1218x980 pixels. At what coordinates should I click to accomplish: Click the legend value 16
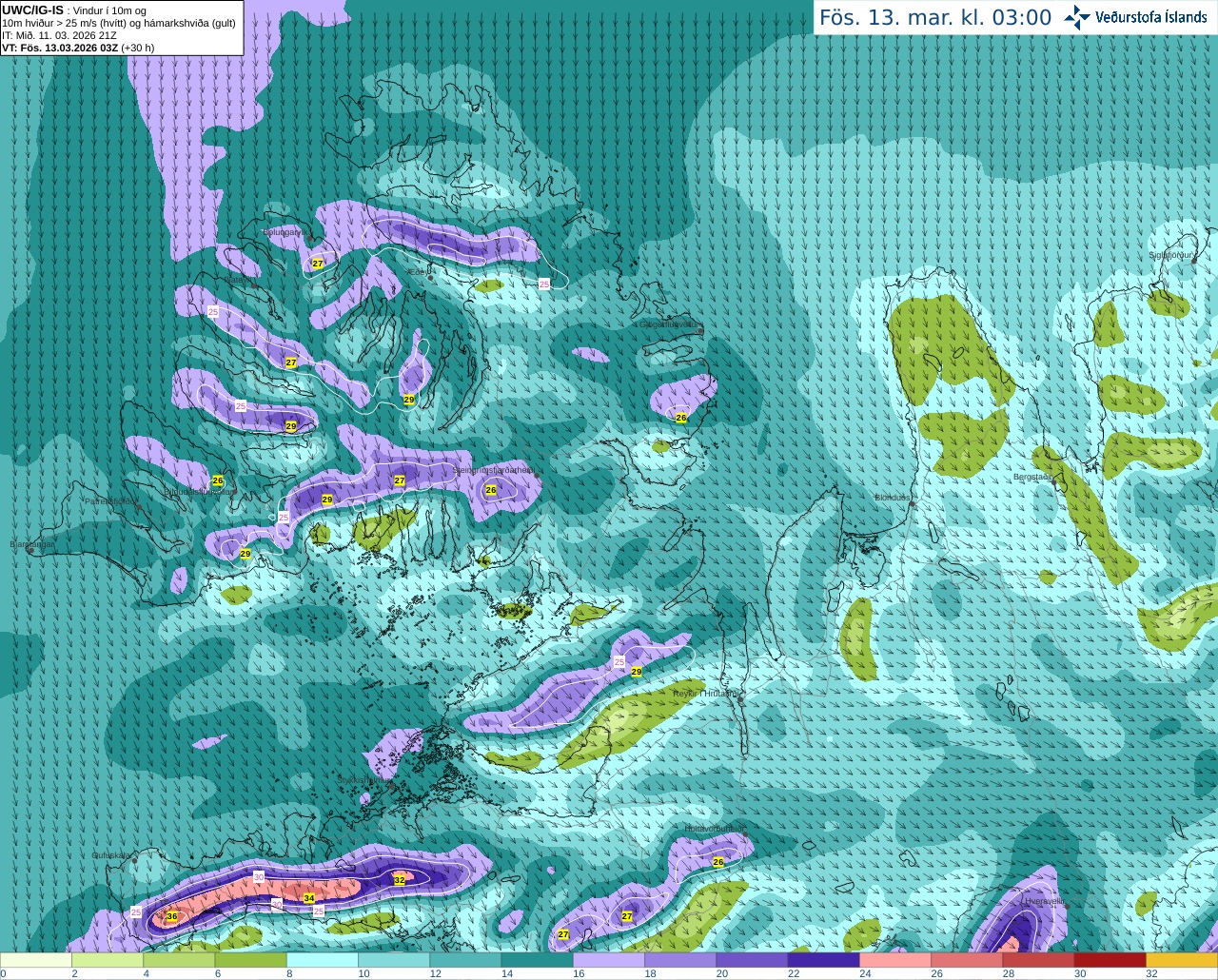[579, 973]
